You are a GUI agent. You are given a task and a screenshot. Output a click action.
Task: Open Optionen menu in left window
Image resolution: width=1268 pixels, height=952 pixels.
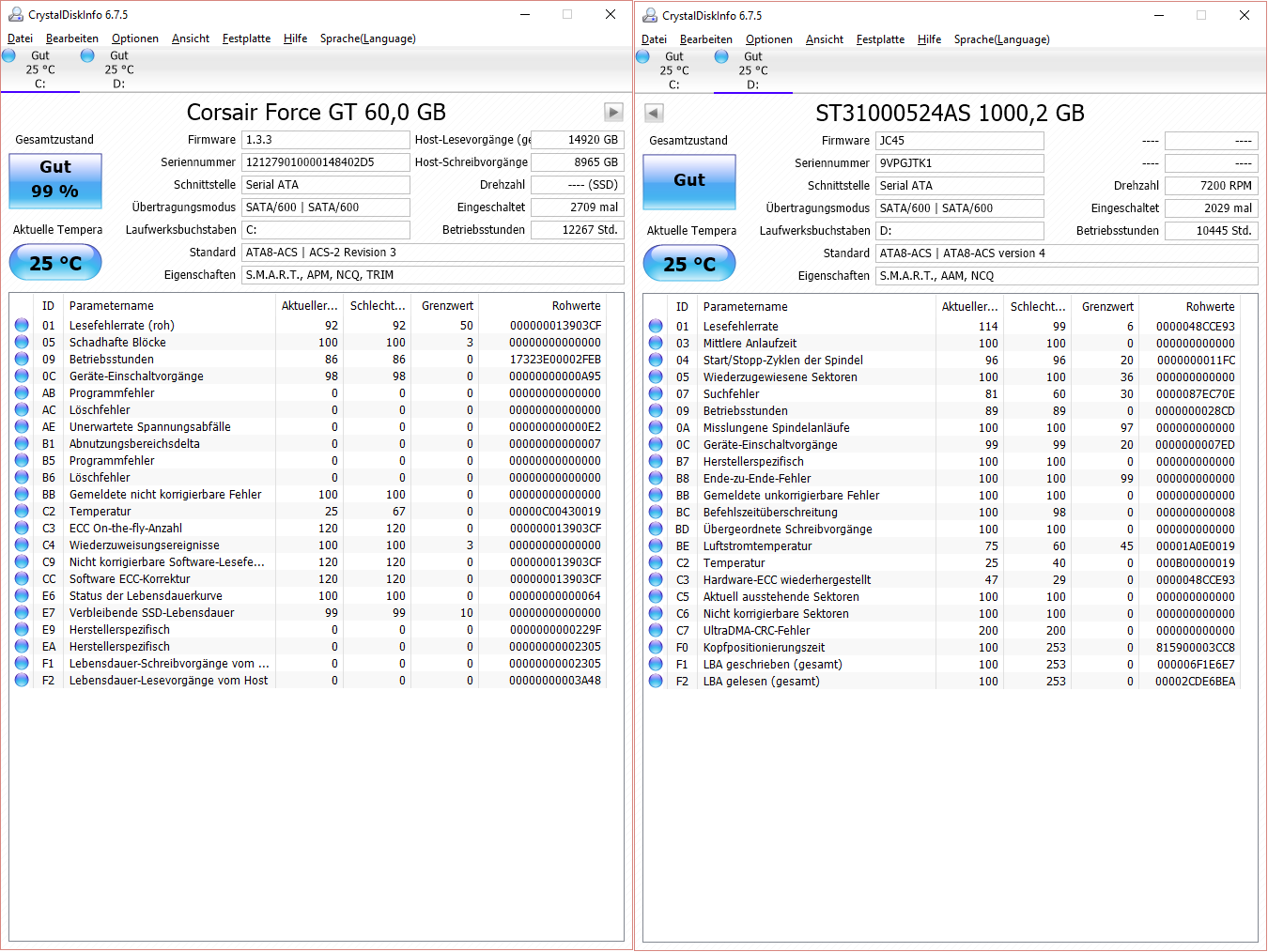point(135,38)
